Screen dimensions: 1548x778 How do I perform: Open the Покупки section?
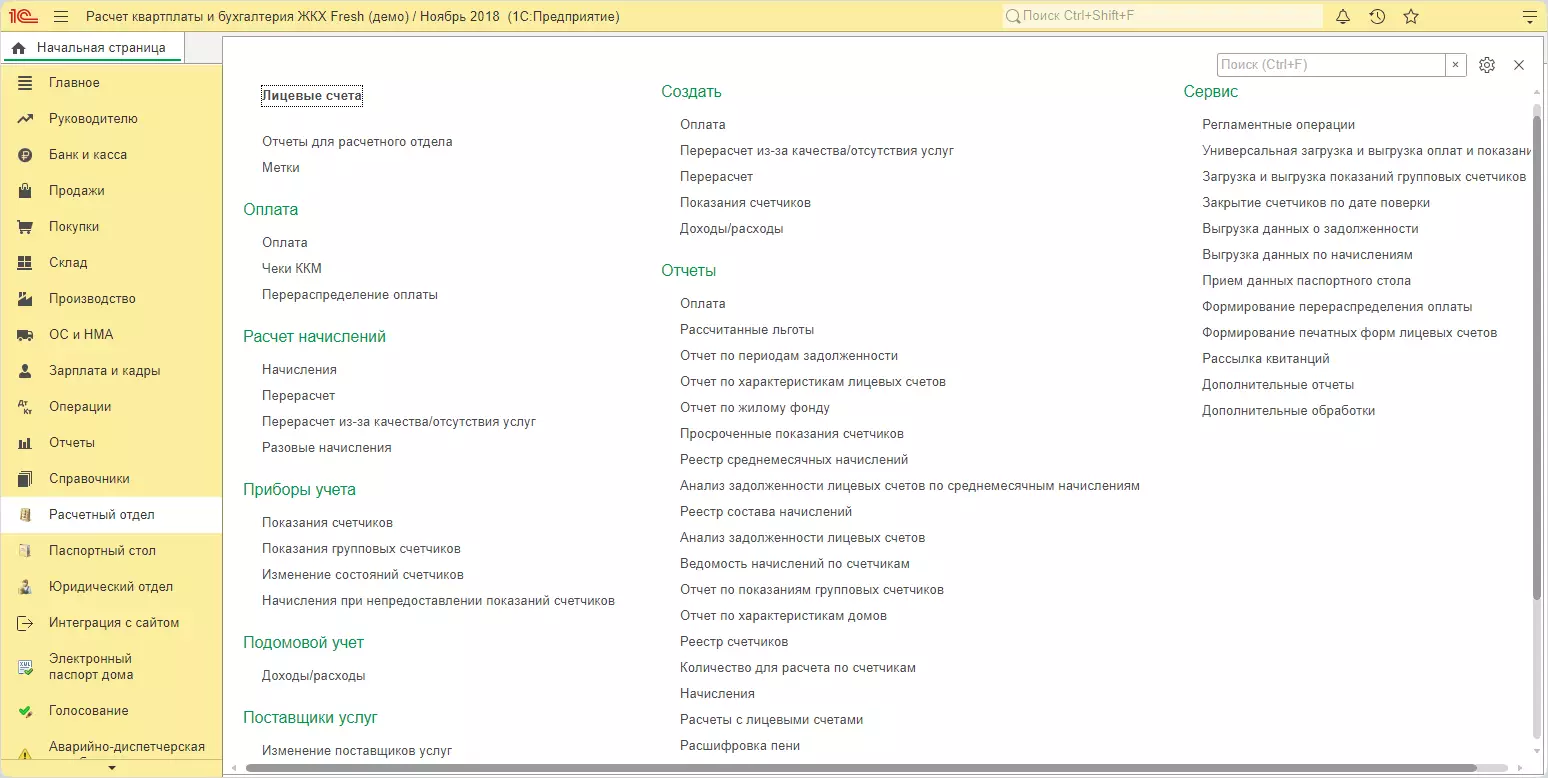pos(111,227)
